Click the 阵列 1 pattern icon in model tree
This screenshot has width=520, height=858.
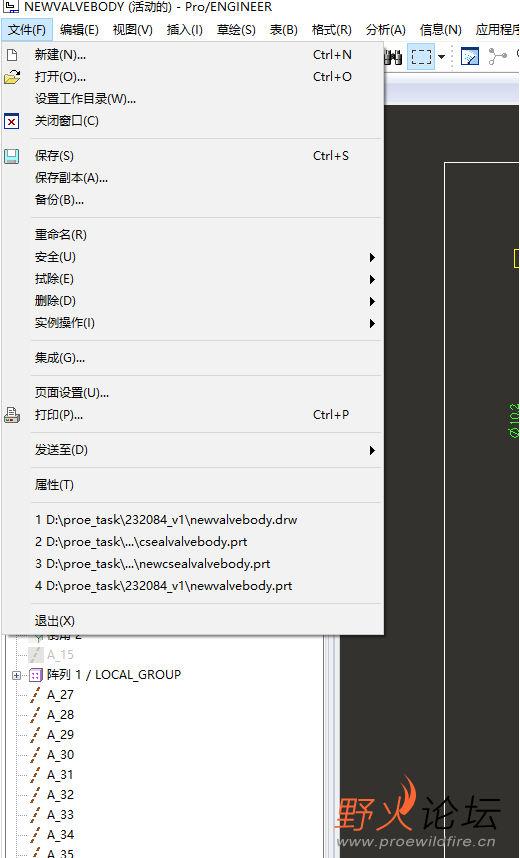tap(36, 675)
